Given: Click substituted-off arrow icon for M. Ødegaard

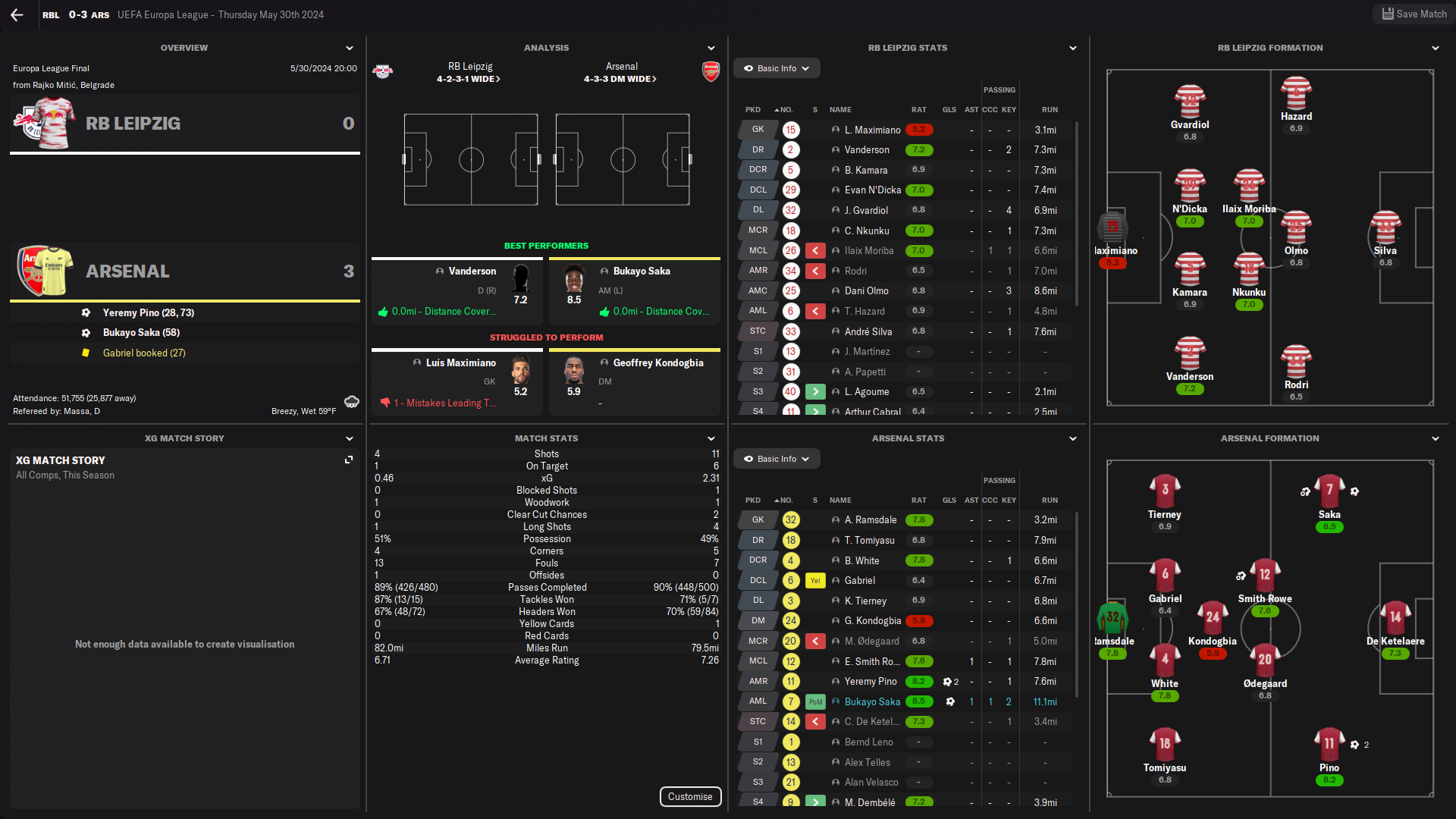Looking at the screenshot, I should click(815, 641).
